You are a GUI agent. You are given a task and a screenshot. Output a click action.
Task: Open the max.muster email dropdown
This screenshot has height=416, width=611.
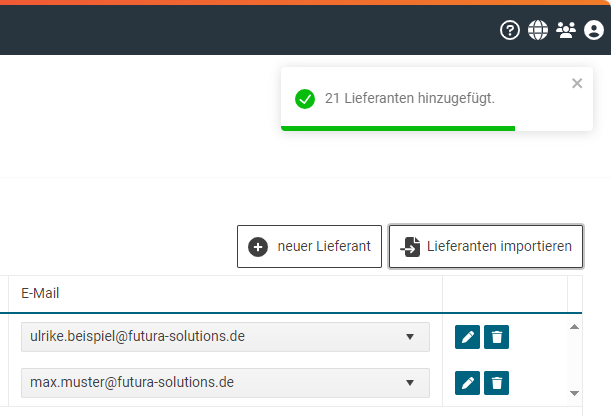tap(409, 382)
